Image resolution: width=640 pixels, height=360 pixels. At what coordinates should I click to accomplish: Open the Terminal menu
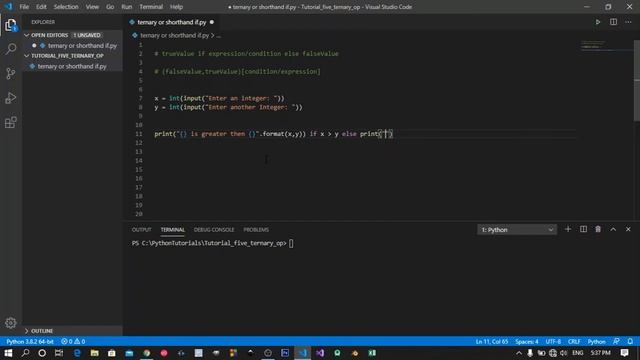pos(151,7)
